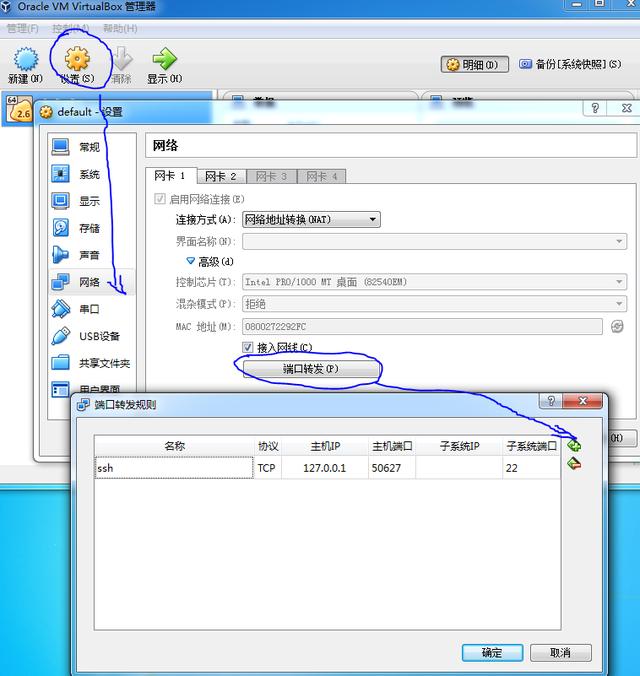Click the 主机IP column header
This screenshot has height=676, width=640.
[x=325, y=446]
